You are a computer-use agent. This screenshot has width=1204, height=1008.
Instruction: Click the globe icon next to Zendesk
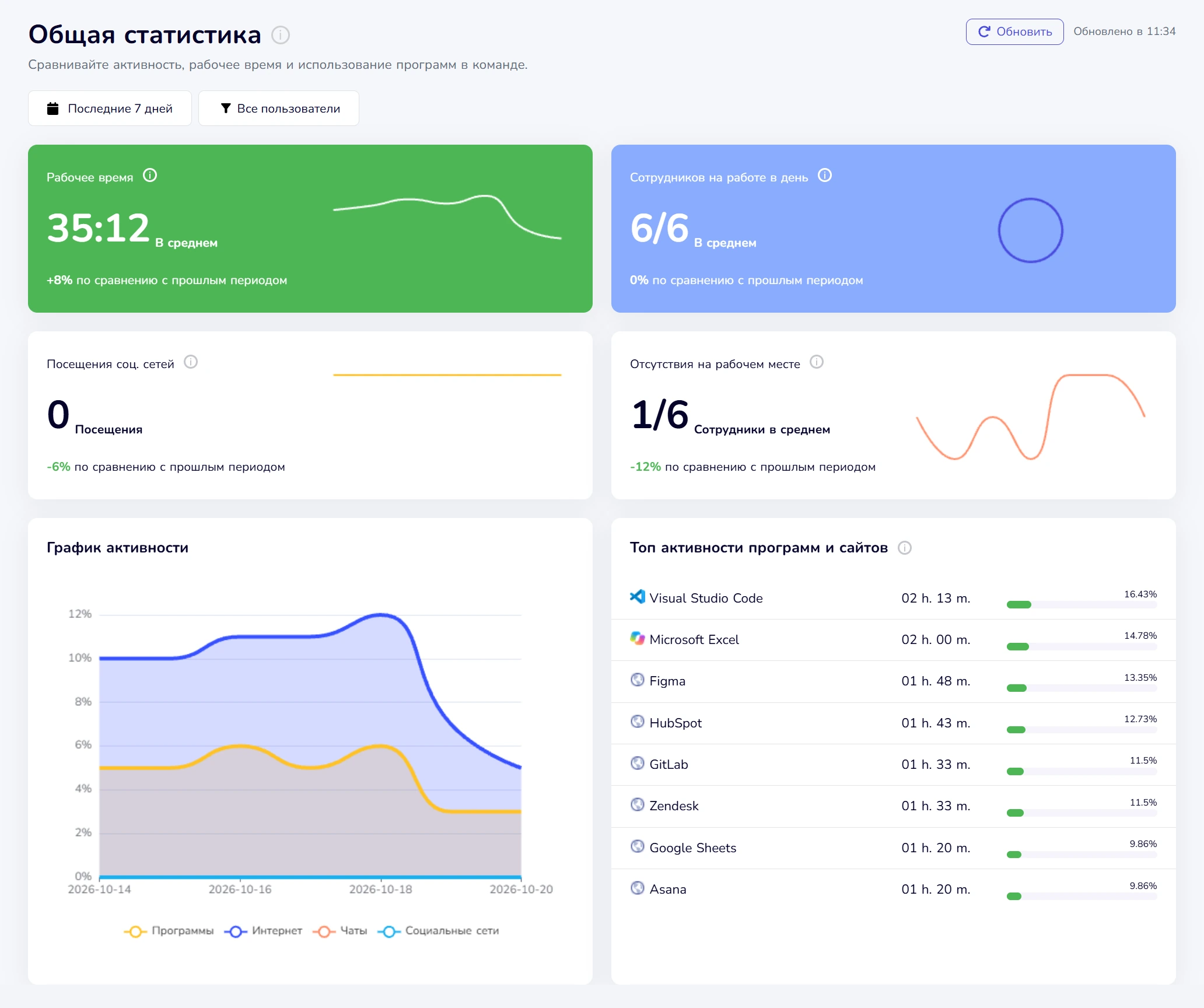pos(638,804)
